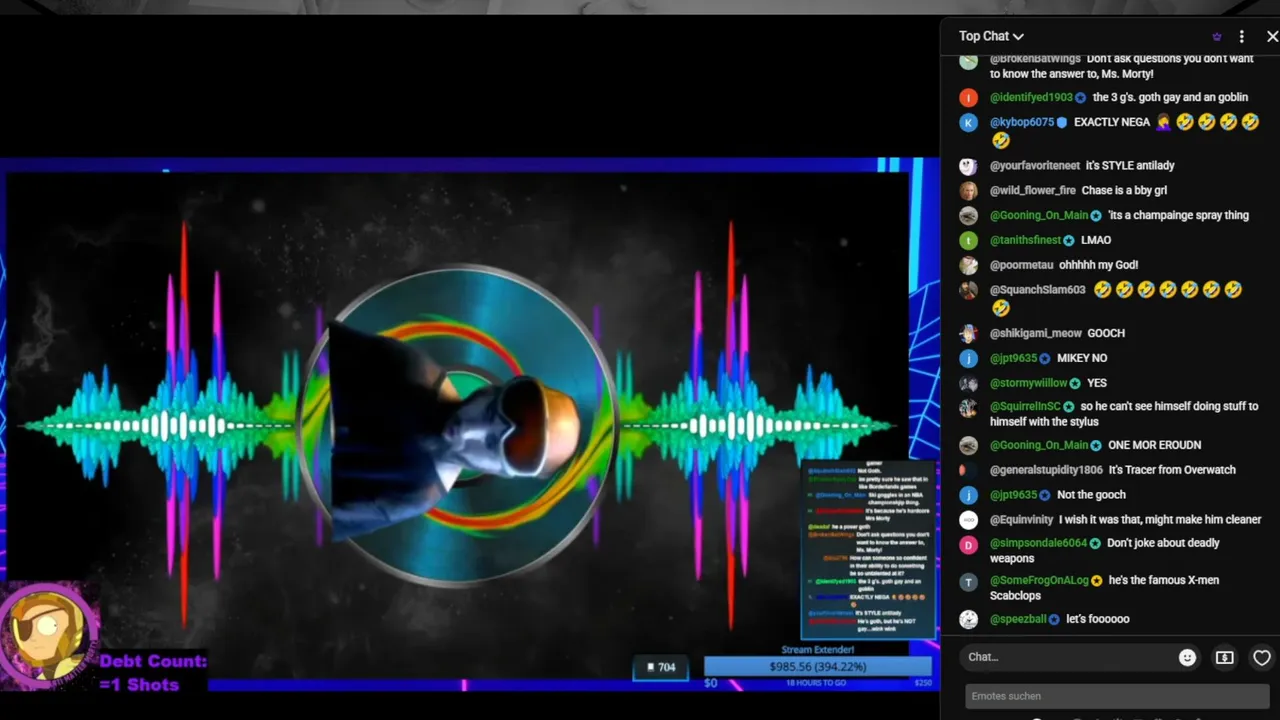Open SquirrelInSC's profile avatar
The image size is (1280, 720).
[x=968, y=408]
